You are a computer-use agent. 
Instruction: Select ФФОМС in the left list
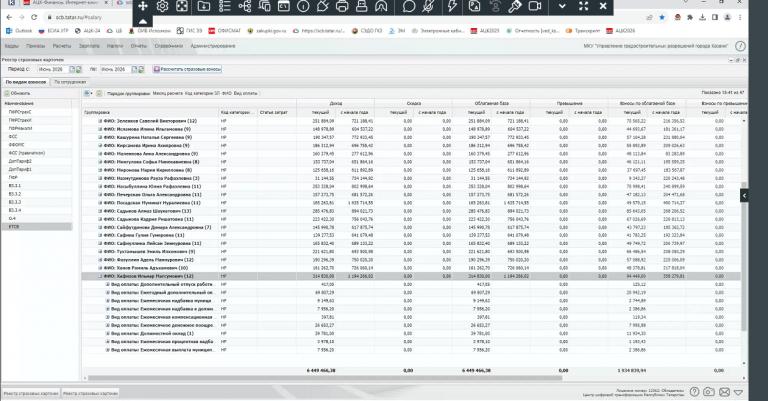[x=37, y=144]
